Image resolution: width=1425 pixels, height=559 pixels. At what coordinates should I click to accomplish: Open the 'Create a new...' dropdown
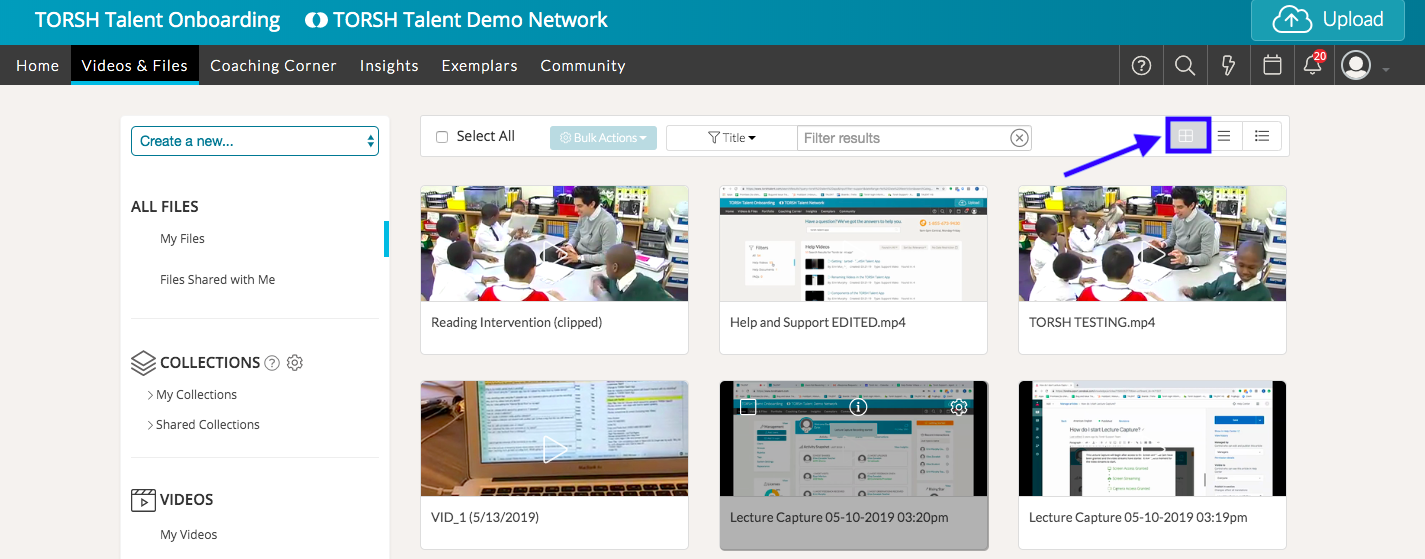[x=255, y=141]
